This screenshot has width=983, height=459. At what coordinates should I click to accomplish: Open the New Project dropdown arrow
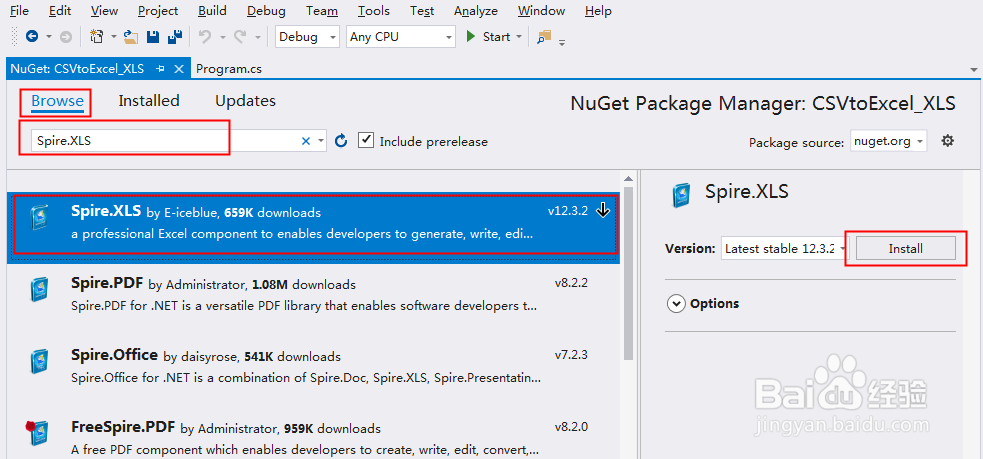pos(114,37)
